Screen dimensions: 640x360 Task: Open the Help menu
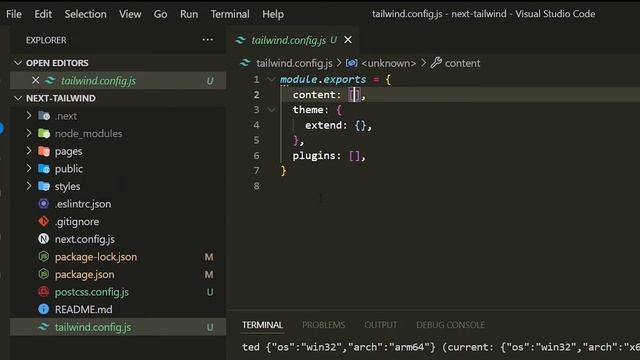(273, 14)
